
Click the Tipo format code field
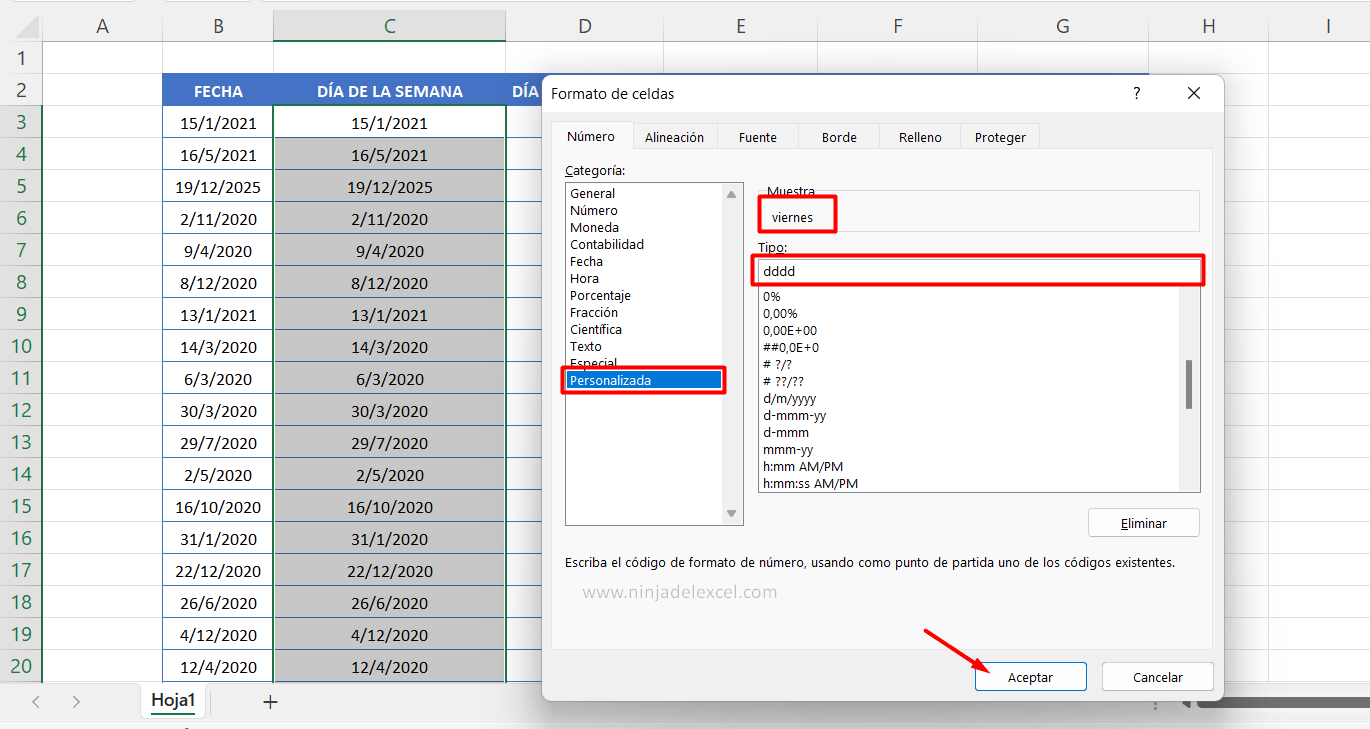(978, 271)
